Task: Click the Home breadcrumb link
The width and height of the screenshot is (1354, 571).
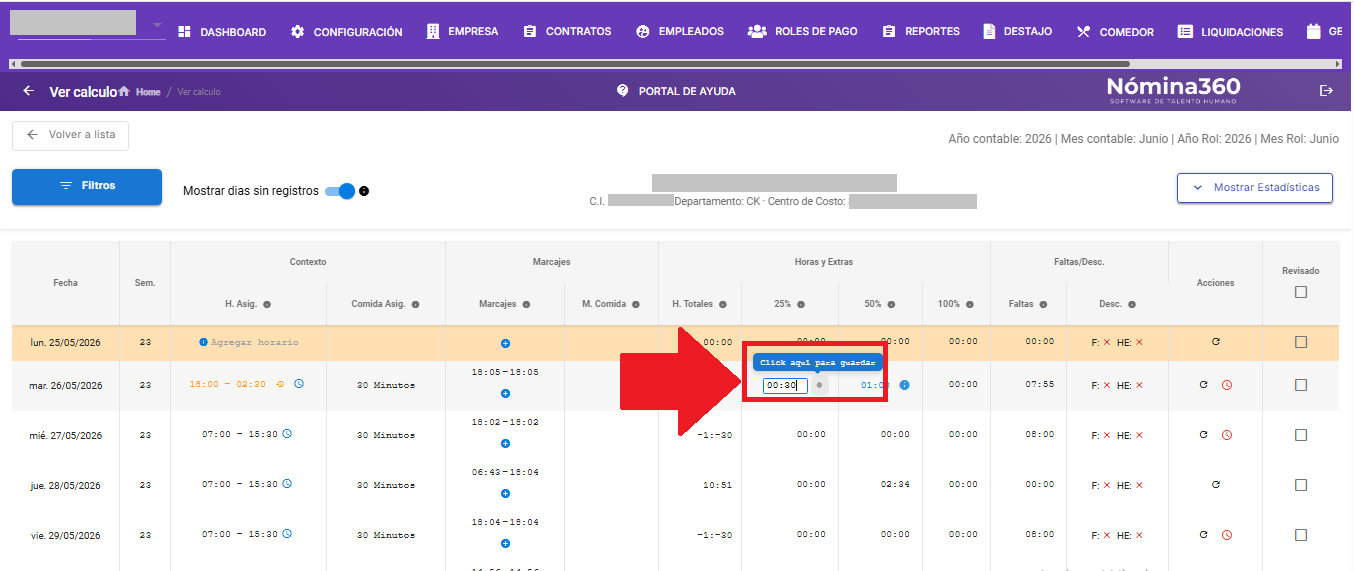Action: 141,92
